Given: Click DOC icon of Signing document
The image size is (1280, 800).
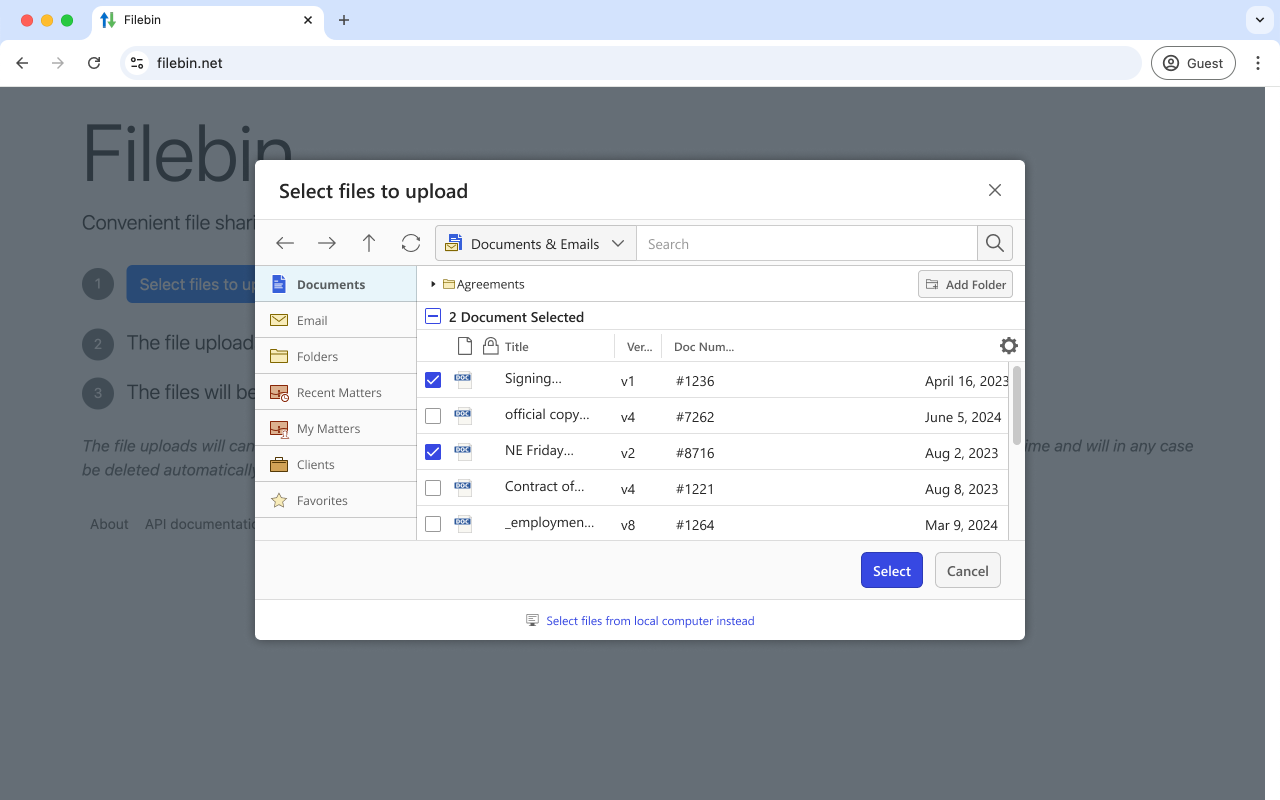Looking at the screenshot, I should pyautogui.click(x=463, y=380).
